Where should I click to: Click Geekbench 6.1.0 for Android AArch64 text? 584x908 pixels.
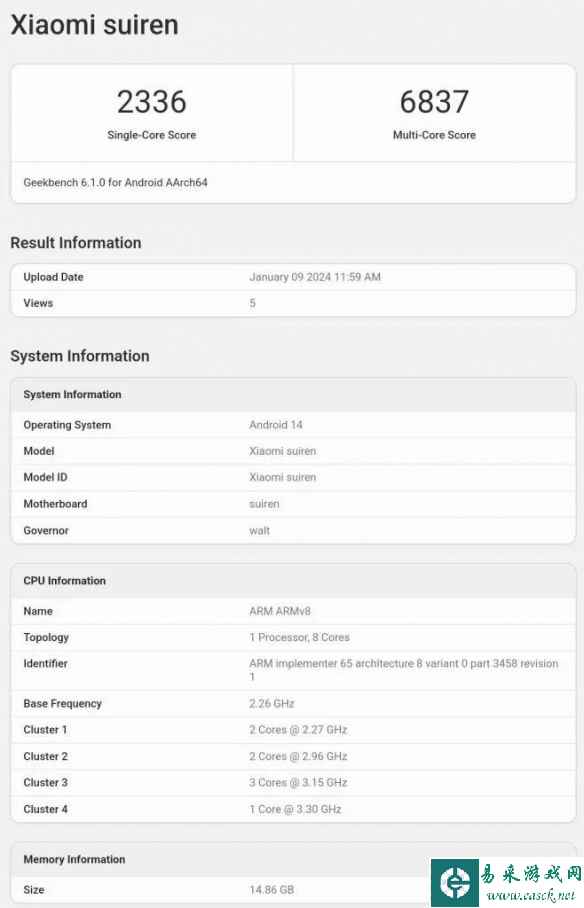(115, 182)
